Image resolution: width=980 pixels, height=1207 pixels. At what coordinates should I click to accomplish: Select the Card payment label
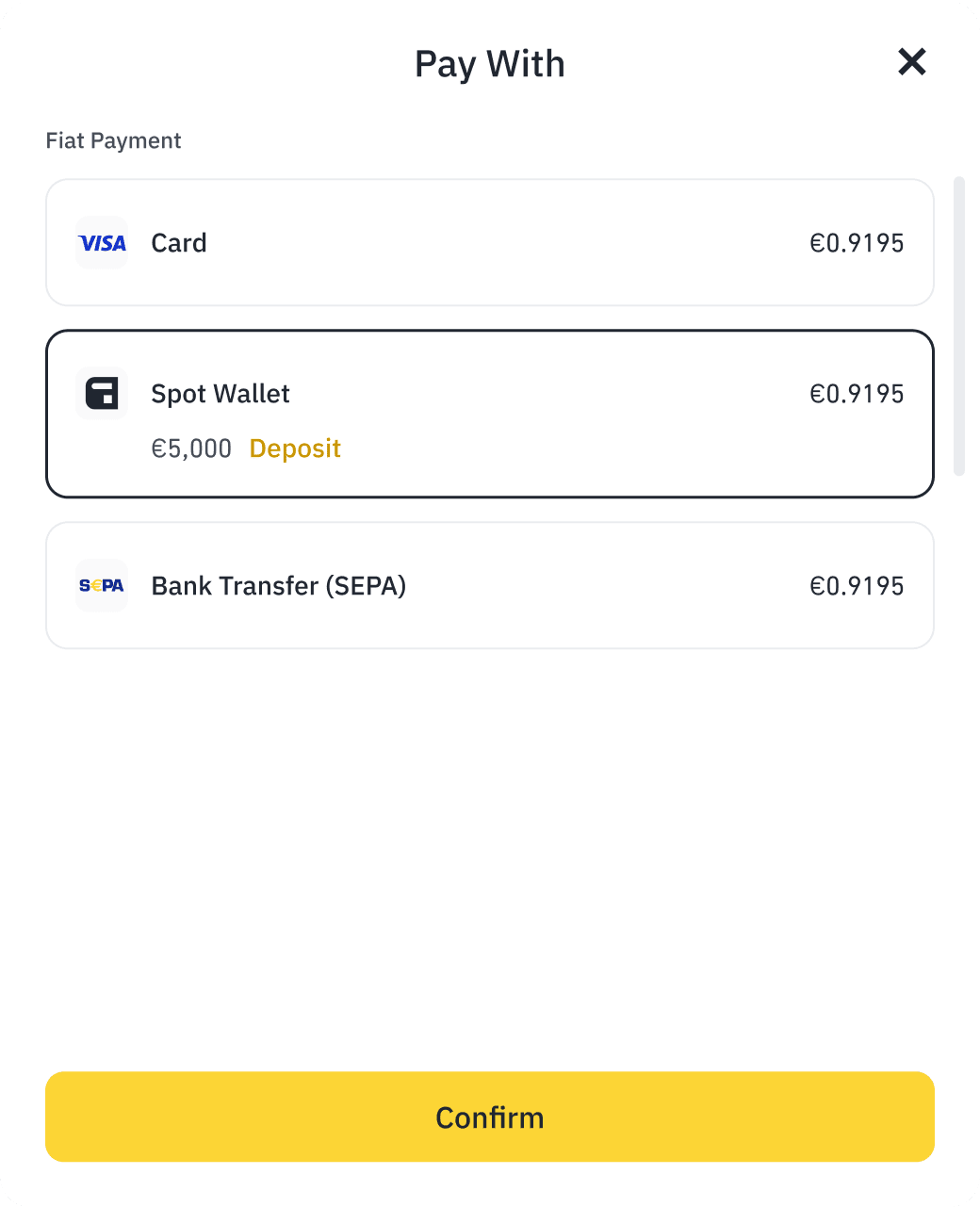179,243
